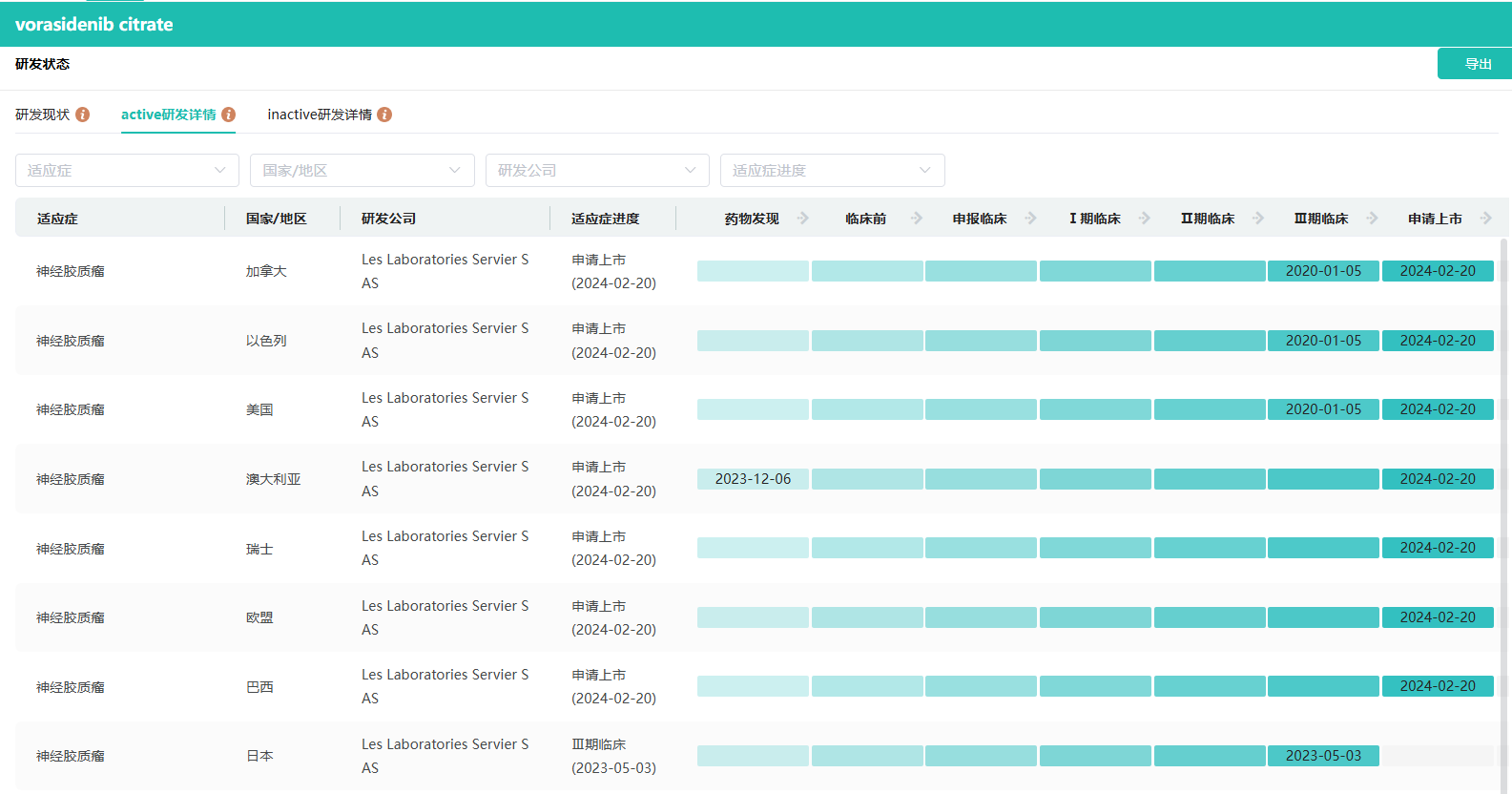Viewport: 1512px width, 794px height.
Task: Click 2023-12-06 progress bar in 澳大利亚 row
Action: coord(753,479)
